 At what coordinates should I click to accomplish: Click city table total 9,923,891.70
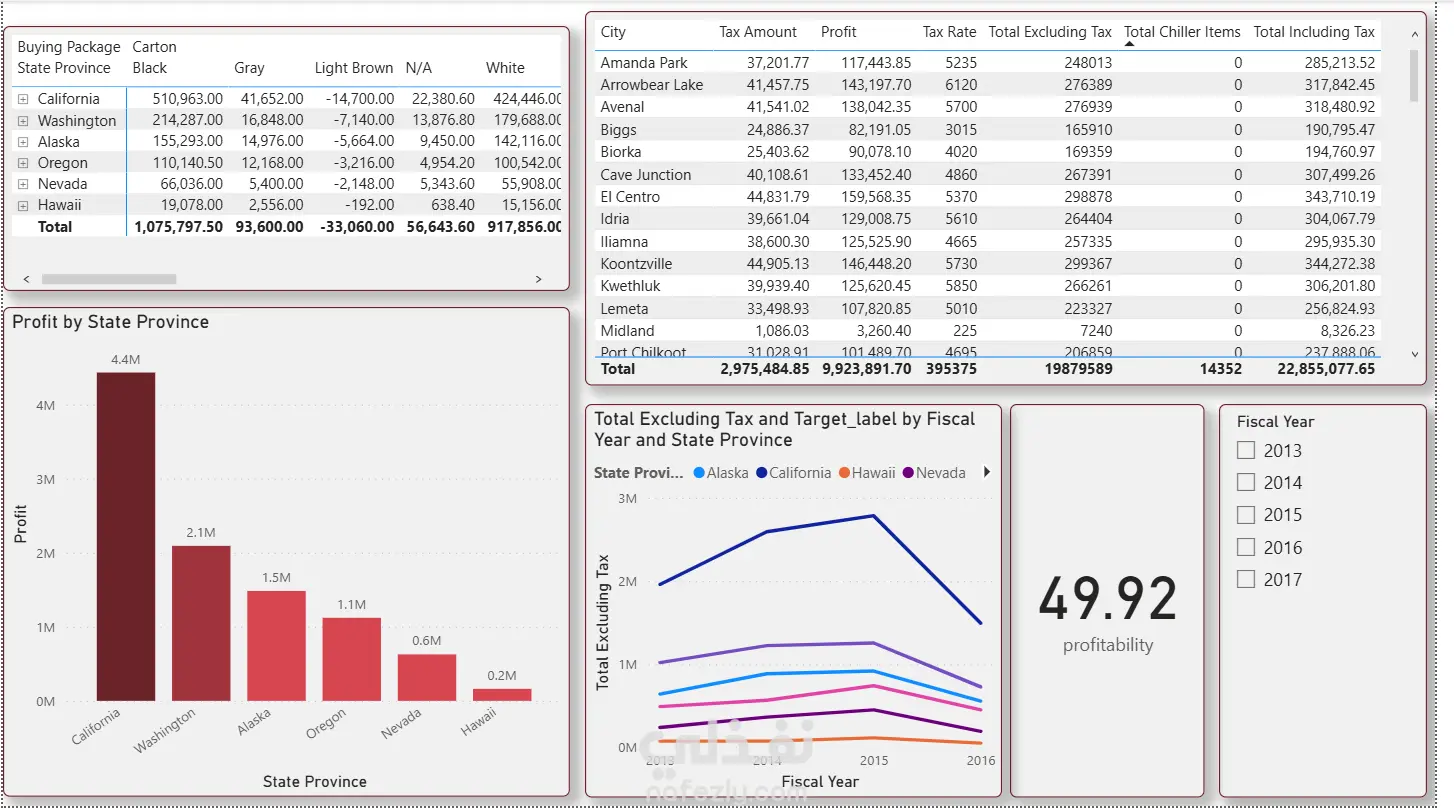[866, 368]
